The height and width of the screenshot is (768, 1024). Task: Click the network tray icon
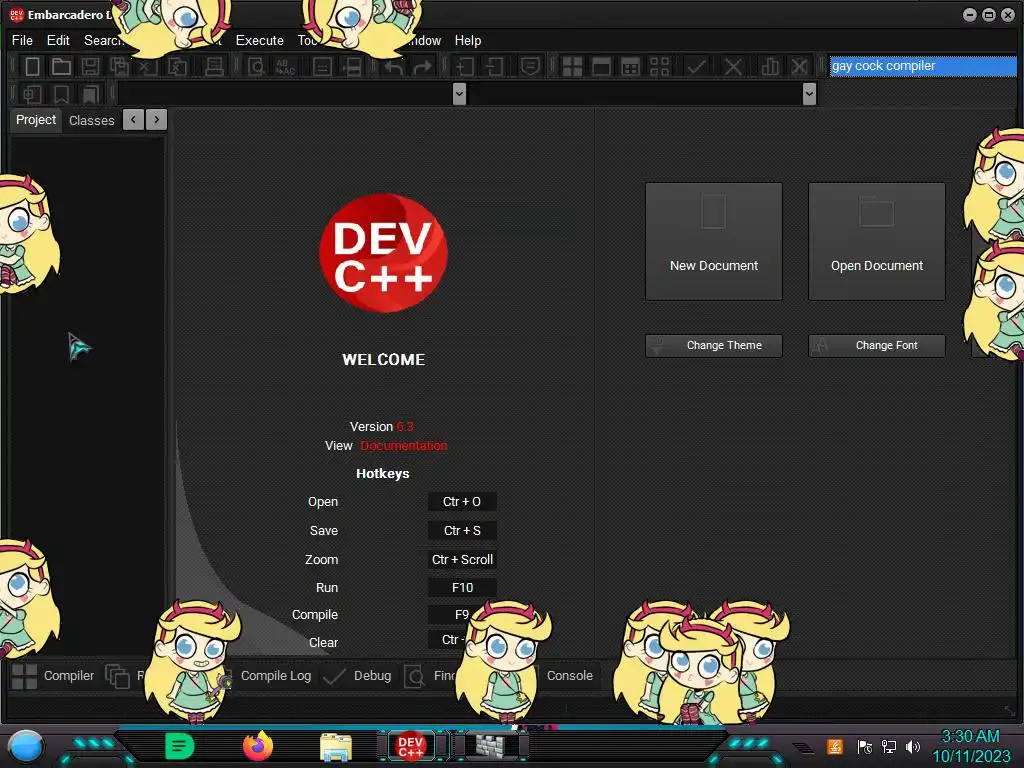pos(889,746)
